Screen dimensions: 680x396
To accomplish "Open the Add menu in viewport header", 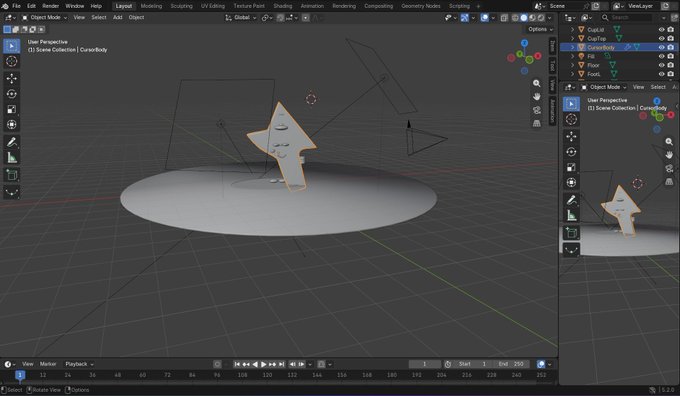I will pyautogui.click(x=118, y=17).
